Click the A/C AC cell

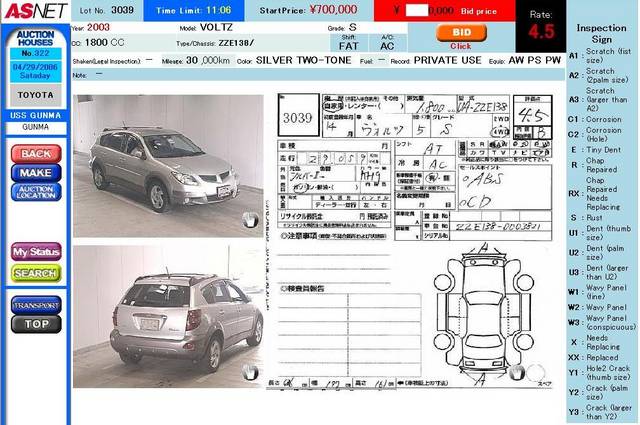tap(387, 43)
